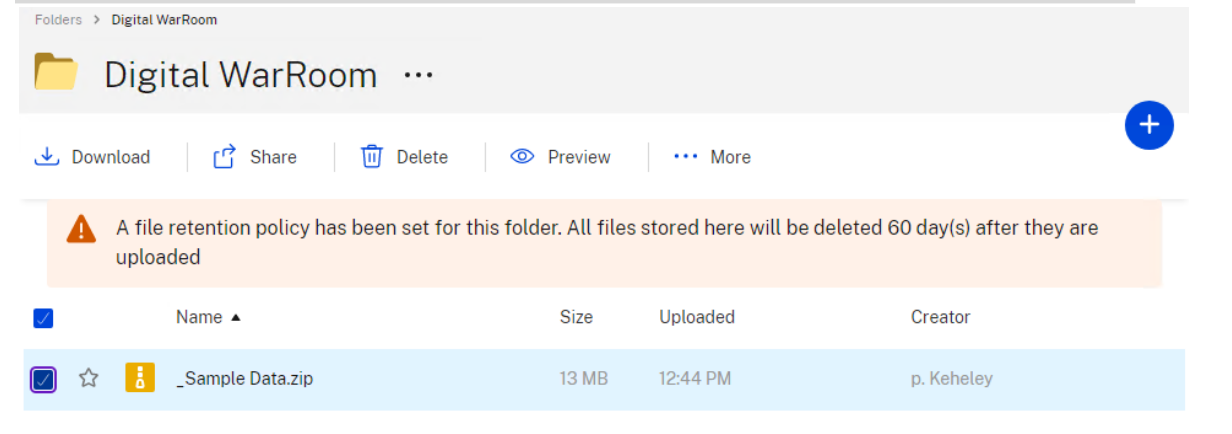Click the orange retention warning triangle
Viewport: 1232px width, 434px height.
click(81, 229)
